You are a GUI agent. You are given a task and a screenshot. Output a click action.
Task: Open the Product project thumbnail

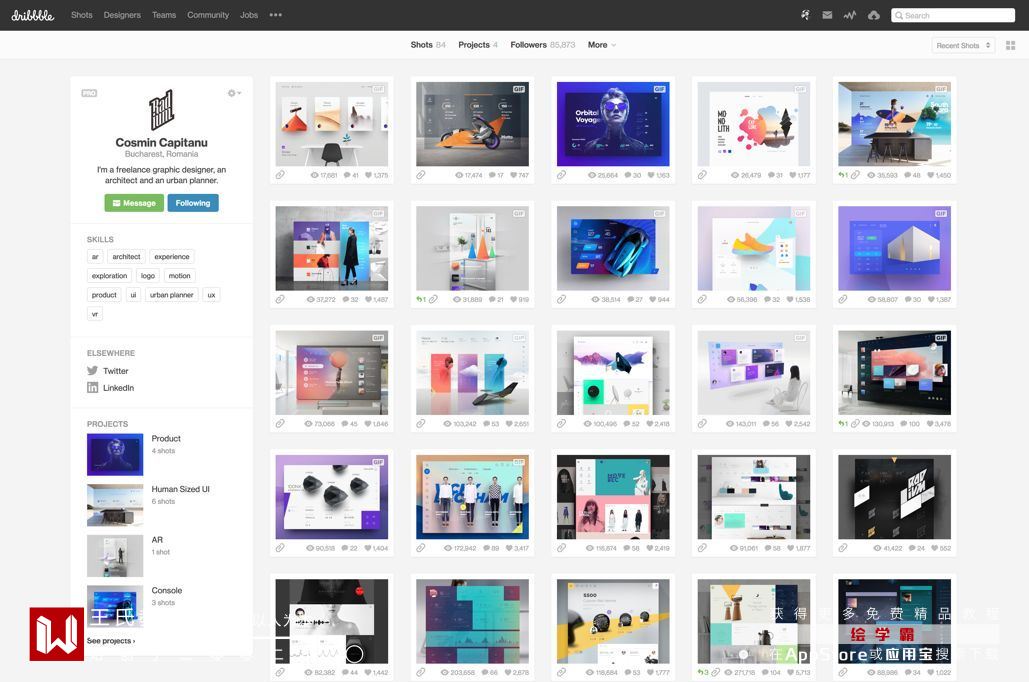115,455
